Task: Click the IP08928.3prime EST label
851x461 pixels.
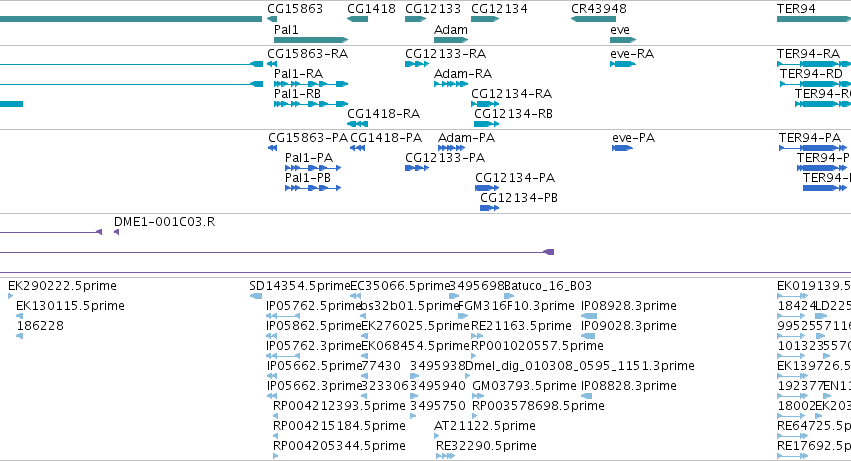Action: (628, 306)
